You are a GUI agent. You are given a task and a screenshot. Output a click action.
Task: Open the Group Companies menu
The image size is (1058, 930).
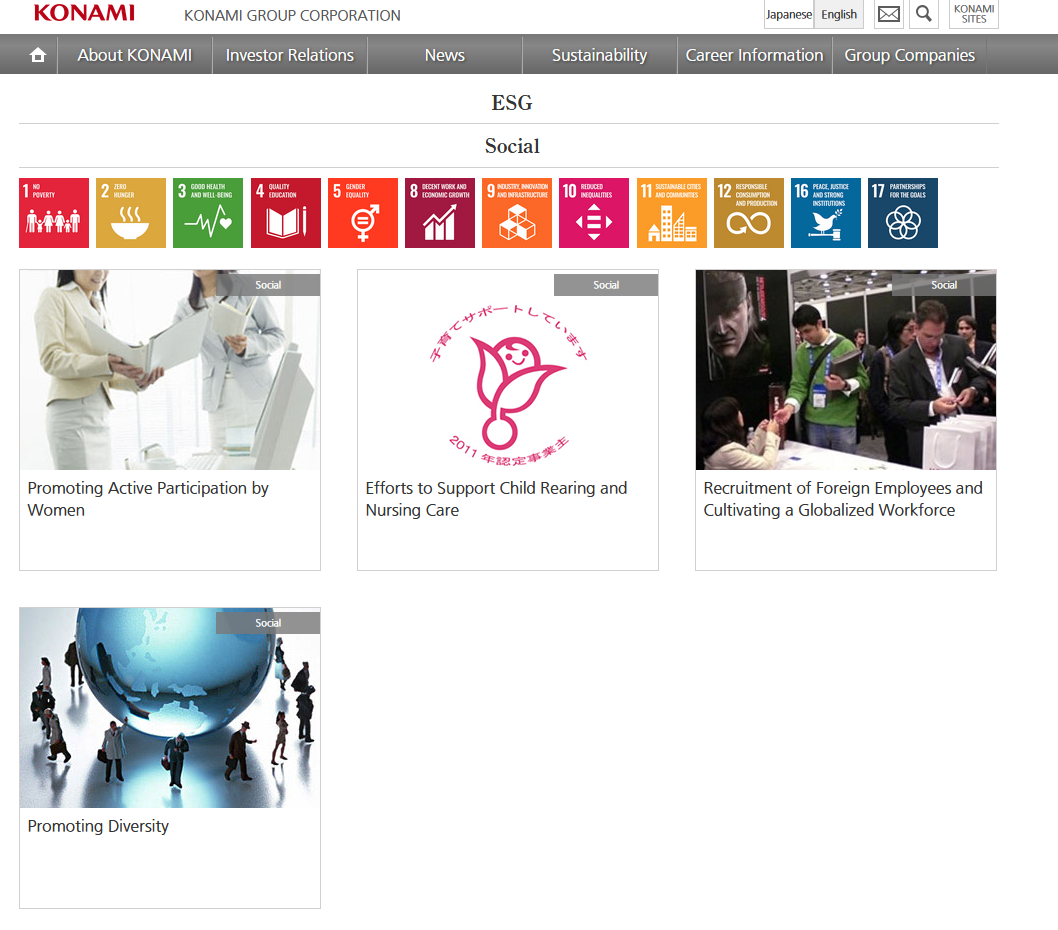(x=910, y=55)
